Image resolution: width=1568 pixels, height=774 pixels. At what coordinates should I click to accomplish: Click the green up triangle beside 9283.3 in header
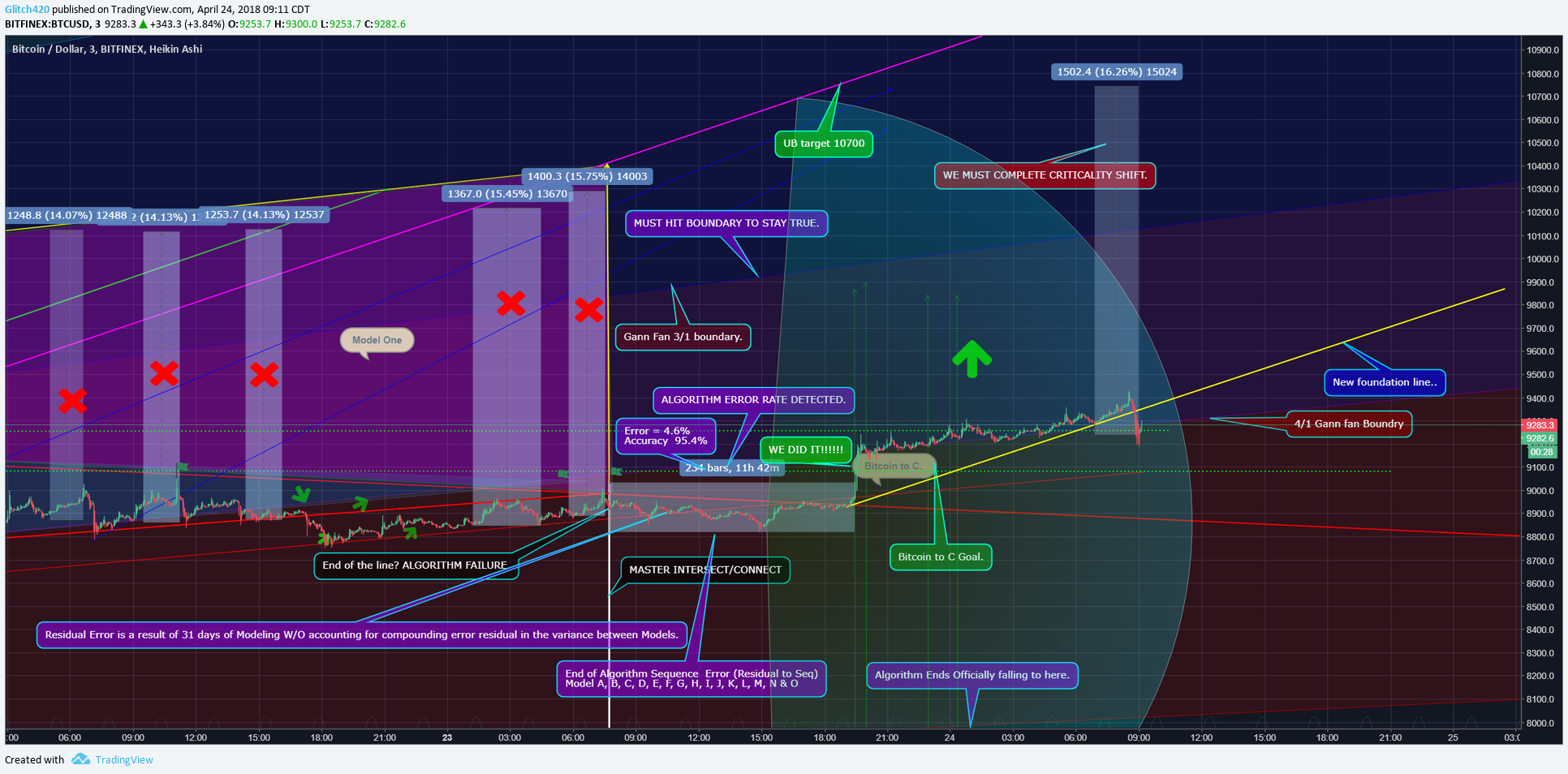[x=143, y=24]
